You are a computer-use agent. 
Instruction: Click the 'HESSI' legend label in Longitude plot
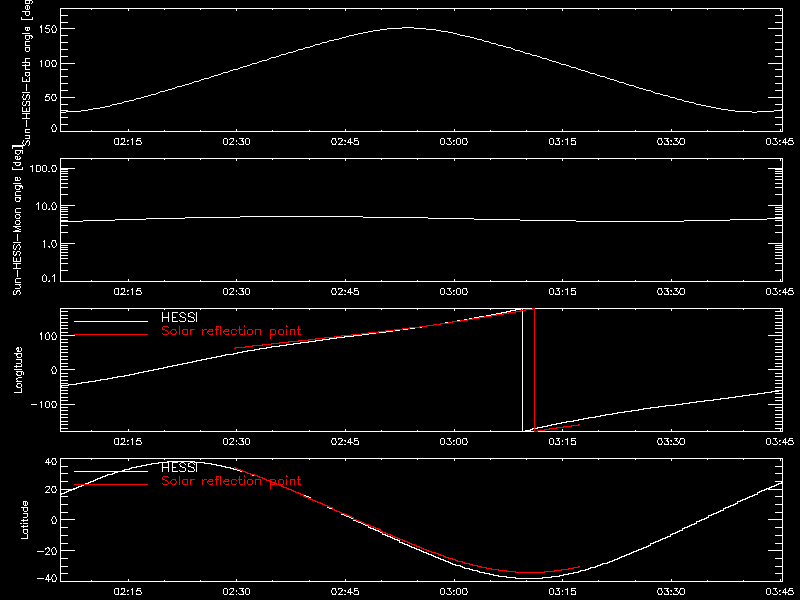[179, 318]
